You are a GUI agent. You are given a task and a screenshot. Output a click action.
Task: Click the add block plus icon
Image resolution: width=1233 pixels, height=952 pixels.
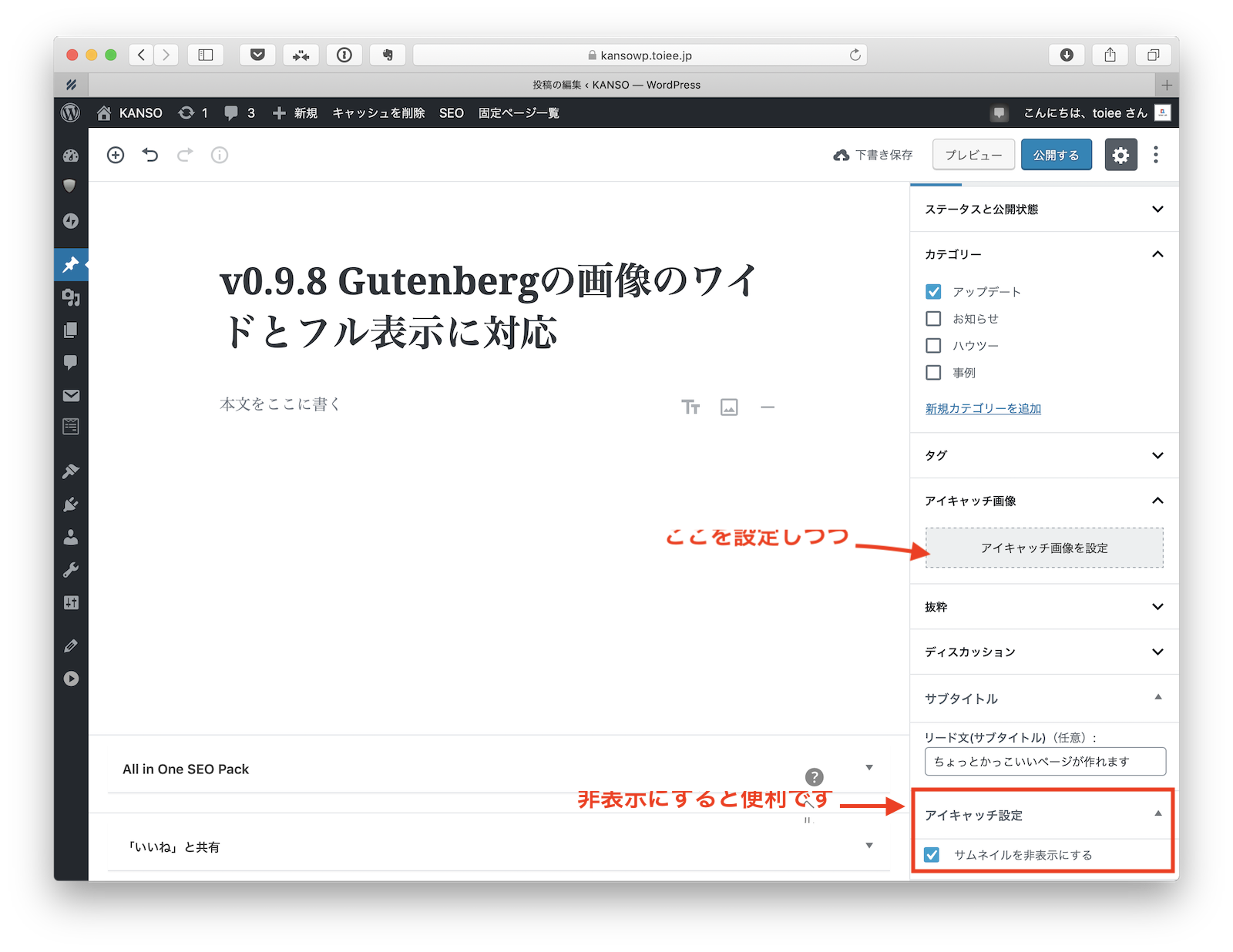tap(116, 155)
